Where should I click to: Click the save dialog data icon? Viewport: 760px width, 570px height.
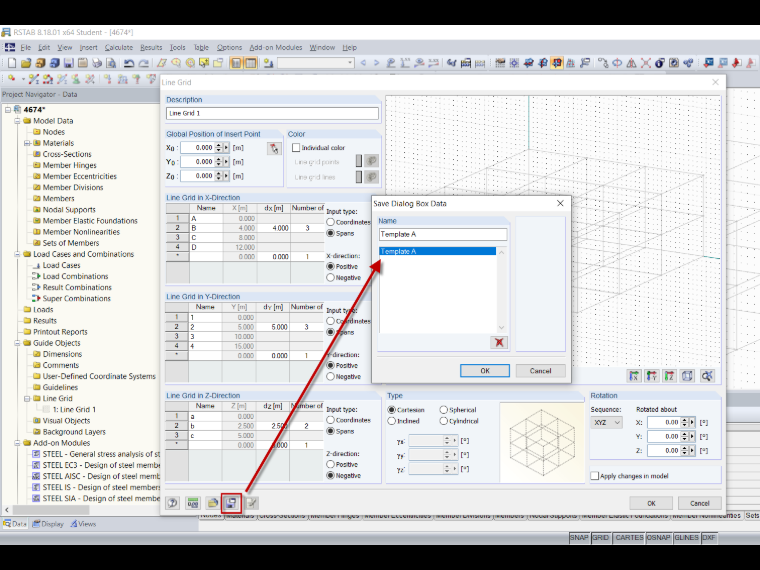coord(231,503)
